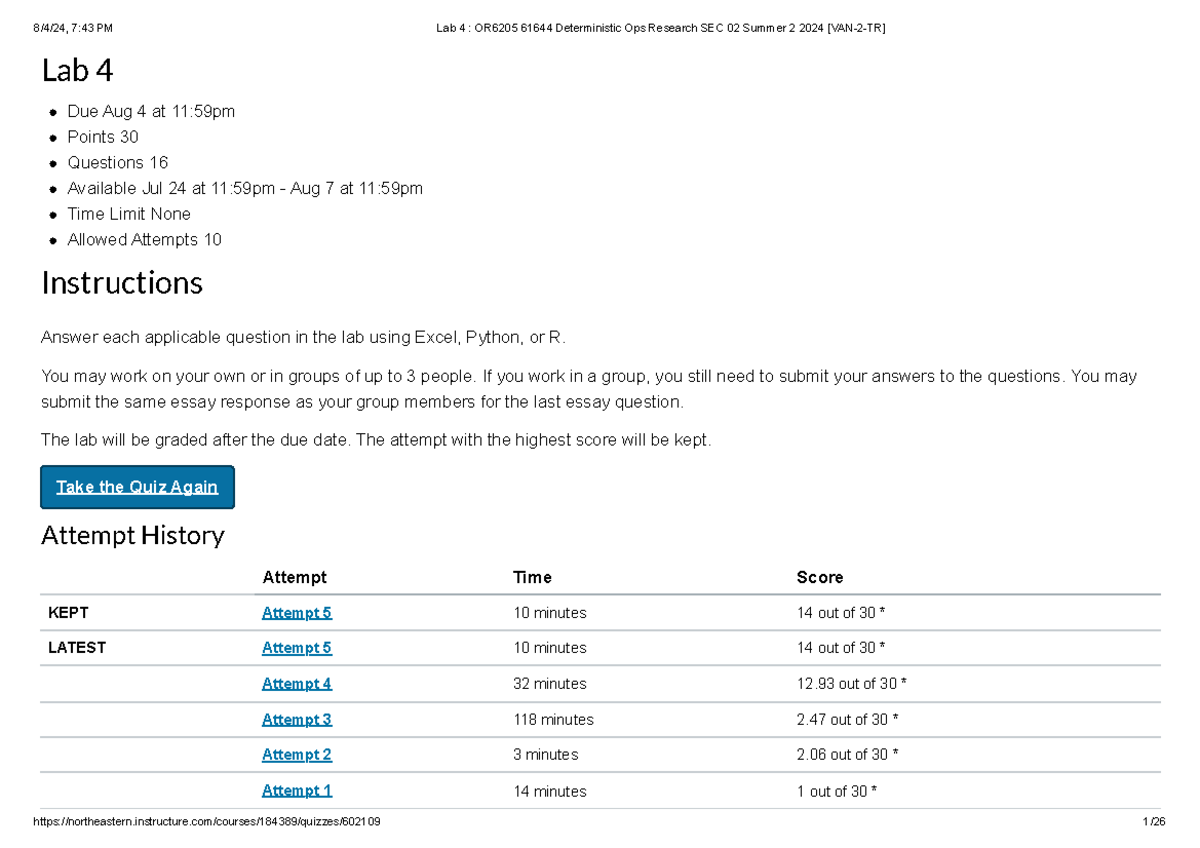Open the Attempt 4 link

[296, 684]
